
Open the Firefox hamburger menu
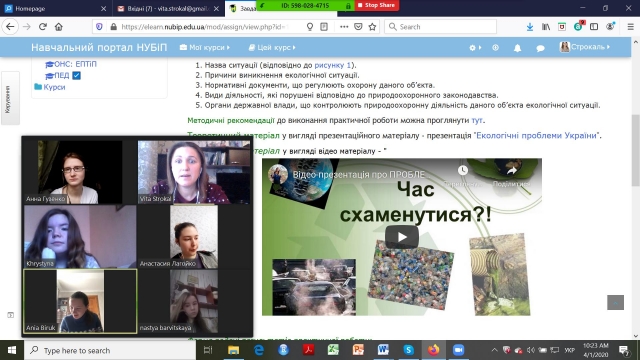point(631,27)
